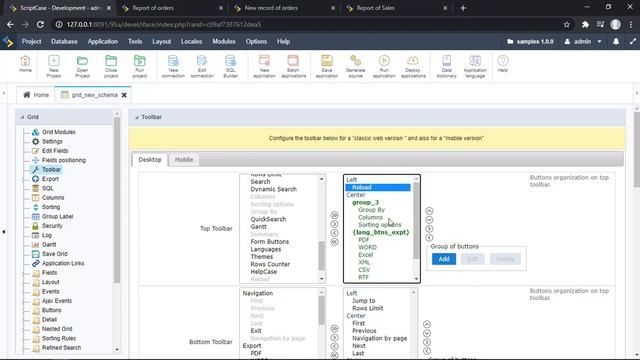
Task: Open Grid Modules in the tree
Action: click(59, 132)
